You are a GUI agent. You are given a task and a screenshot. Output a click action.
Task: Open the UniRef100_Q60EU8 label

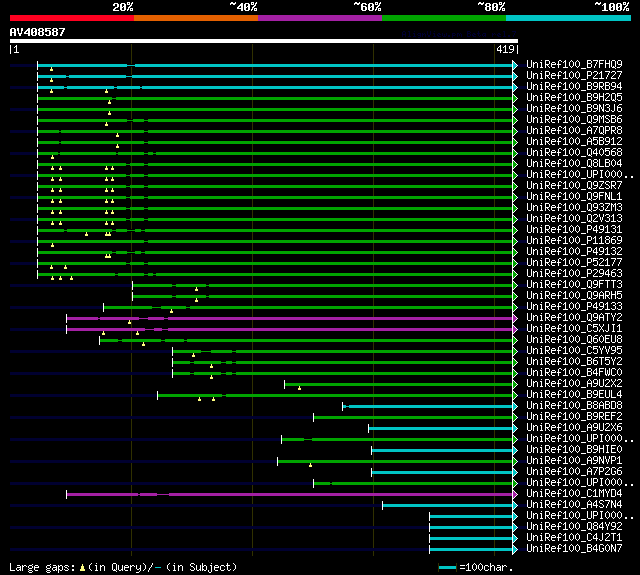click(574, 340)
